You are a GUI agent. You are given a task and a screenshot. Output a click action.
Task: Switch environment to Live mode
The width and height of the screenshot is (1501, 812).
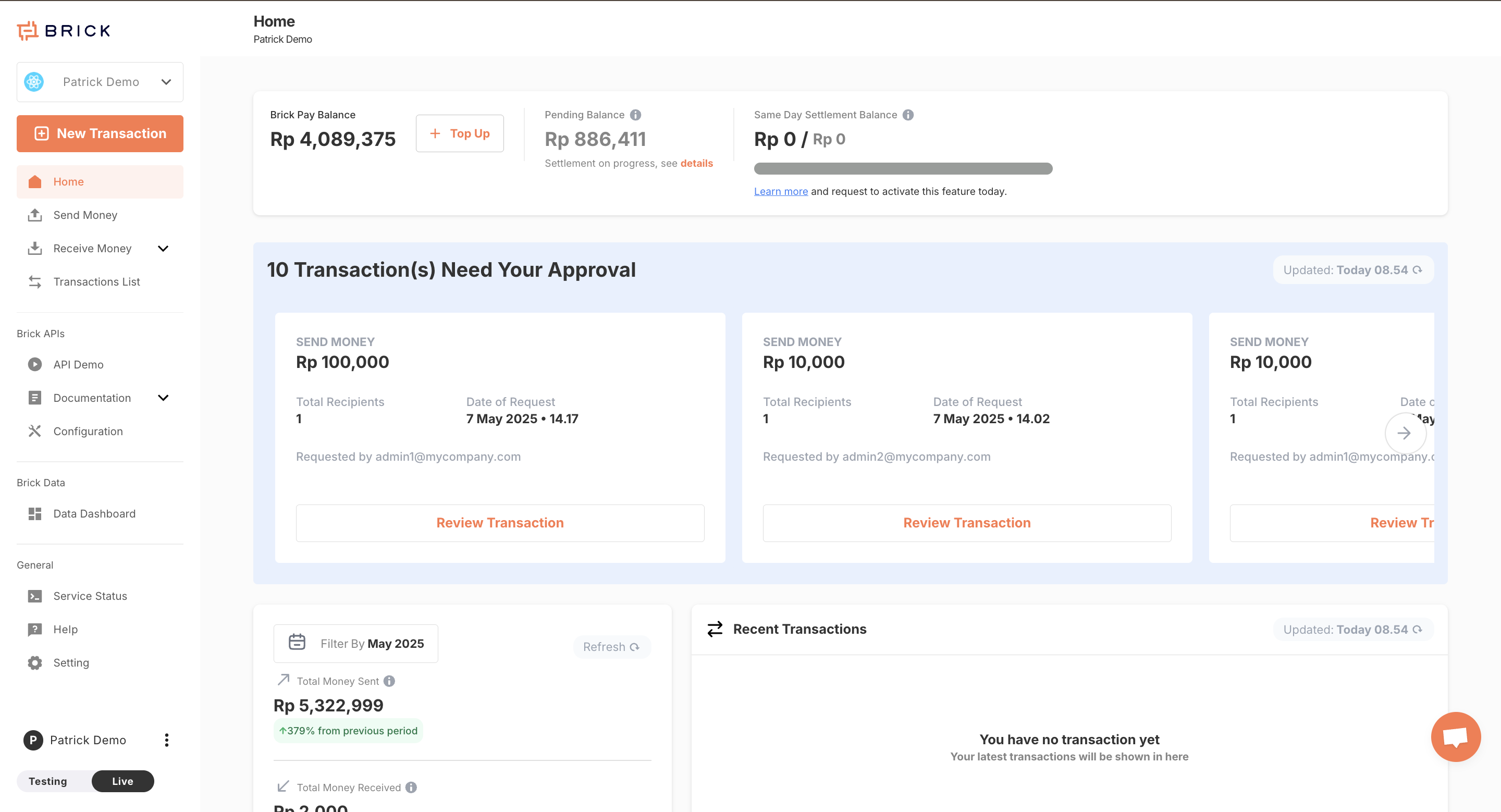coord(122,781)
